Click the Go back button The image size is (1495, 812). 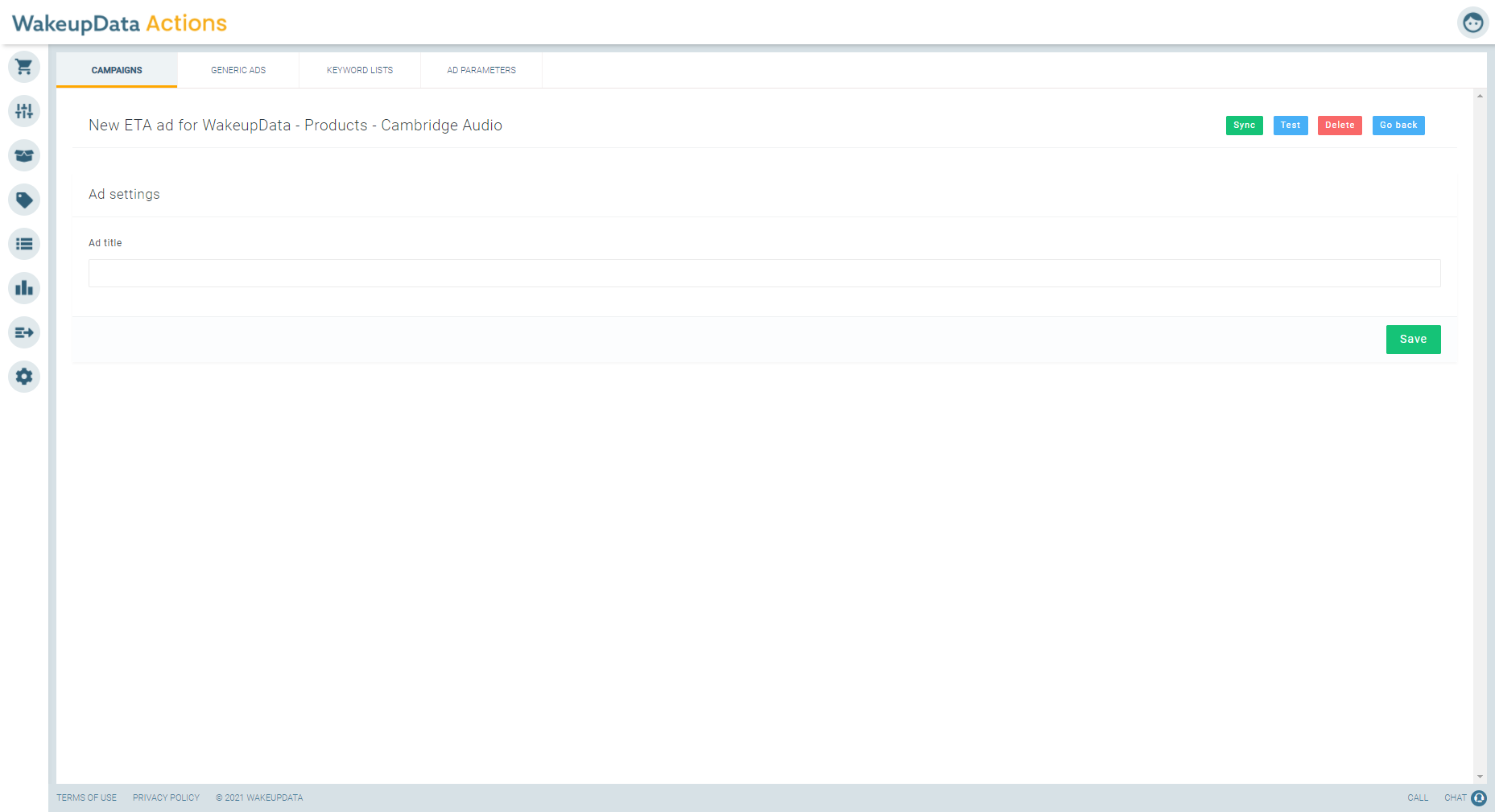[x=1398, y=126]
